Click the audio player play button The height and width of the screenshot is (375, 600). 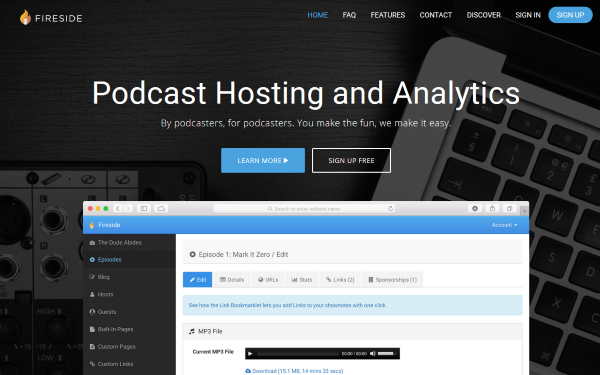point(250,354)
